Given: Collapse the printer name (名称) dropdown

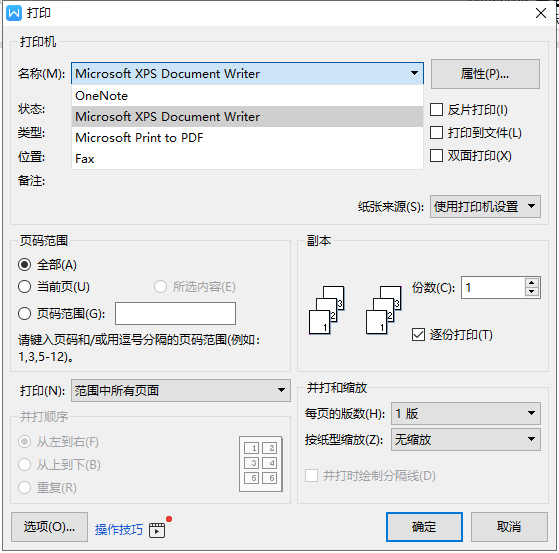Looking at the screenshot, I should tap(414, 73).
